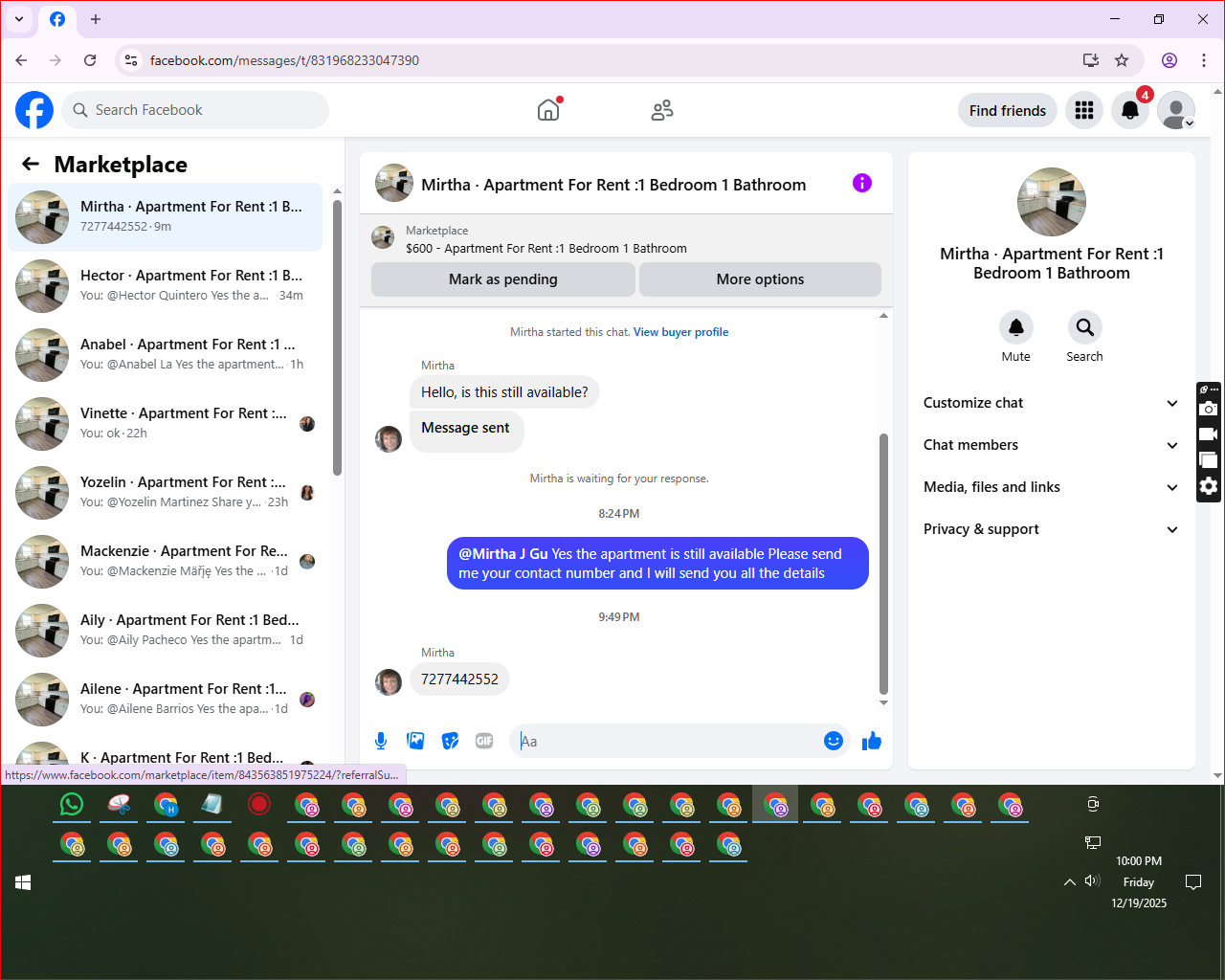
Task: Open the emoji picker in message box
Action: [x=834, y=741]
